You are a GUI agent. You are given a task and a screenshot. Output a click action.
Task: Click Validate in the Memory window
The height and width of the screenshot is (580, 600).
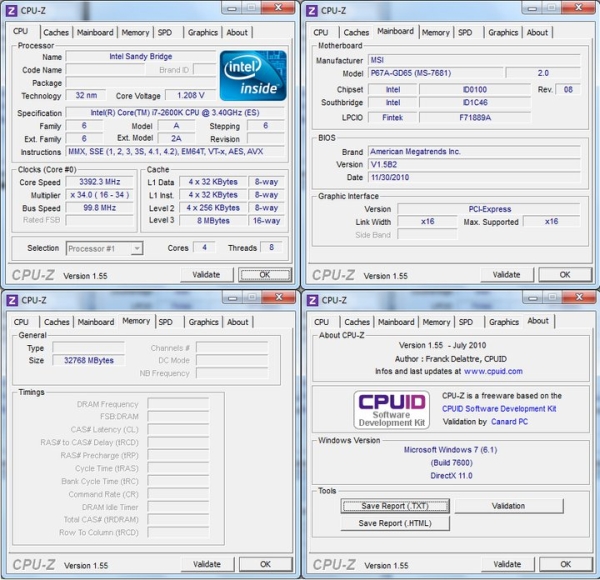coord(207,564)
